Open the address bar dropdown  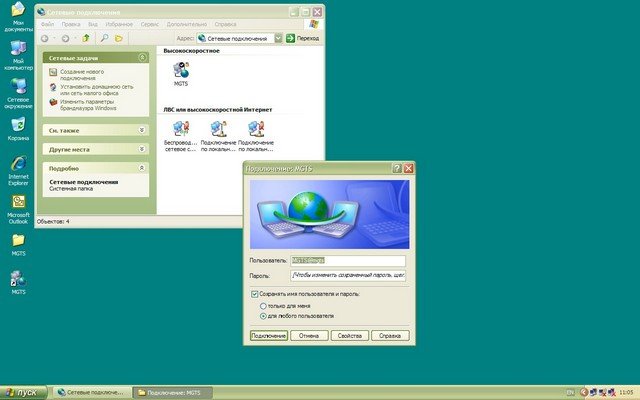277,38
